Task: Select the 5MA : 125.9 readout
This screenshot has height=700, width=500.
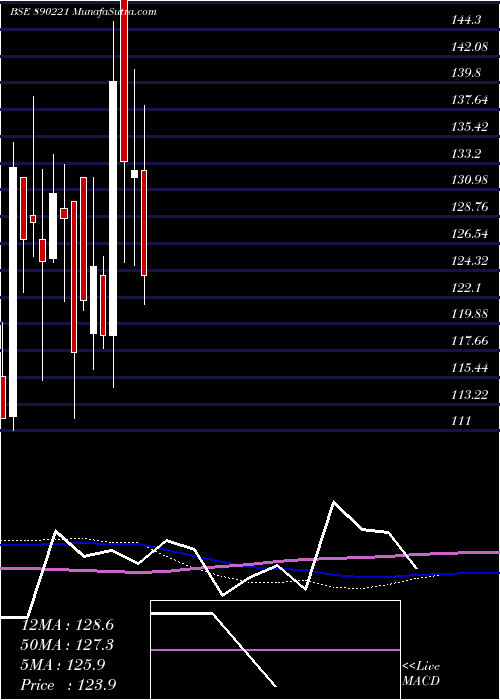Action: click(x=63, y=665)
